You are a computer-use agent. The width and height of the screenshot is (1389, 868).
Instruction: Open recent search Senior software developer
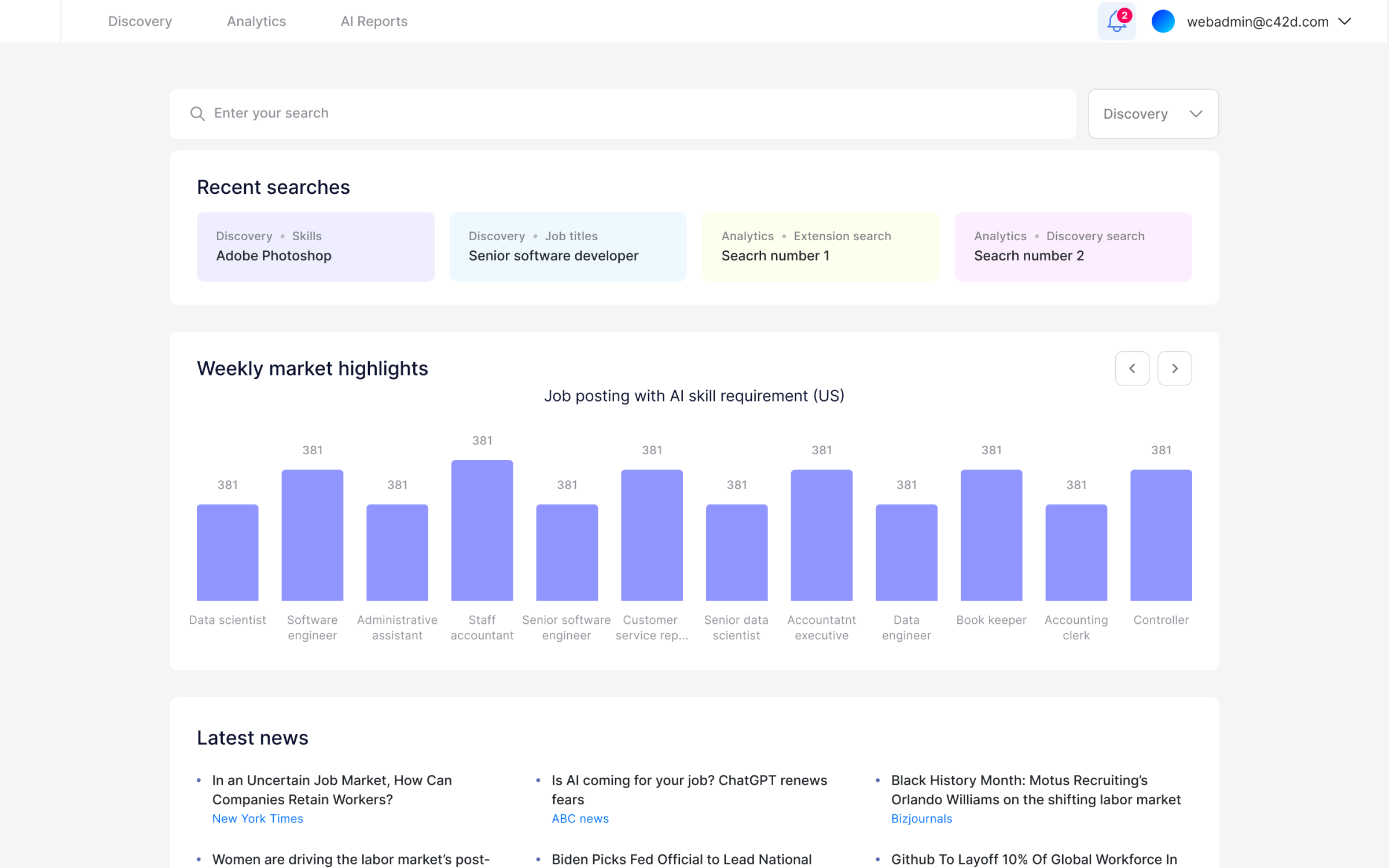[x=568, y=247]
